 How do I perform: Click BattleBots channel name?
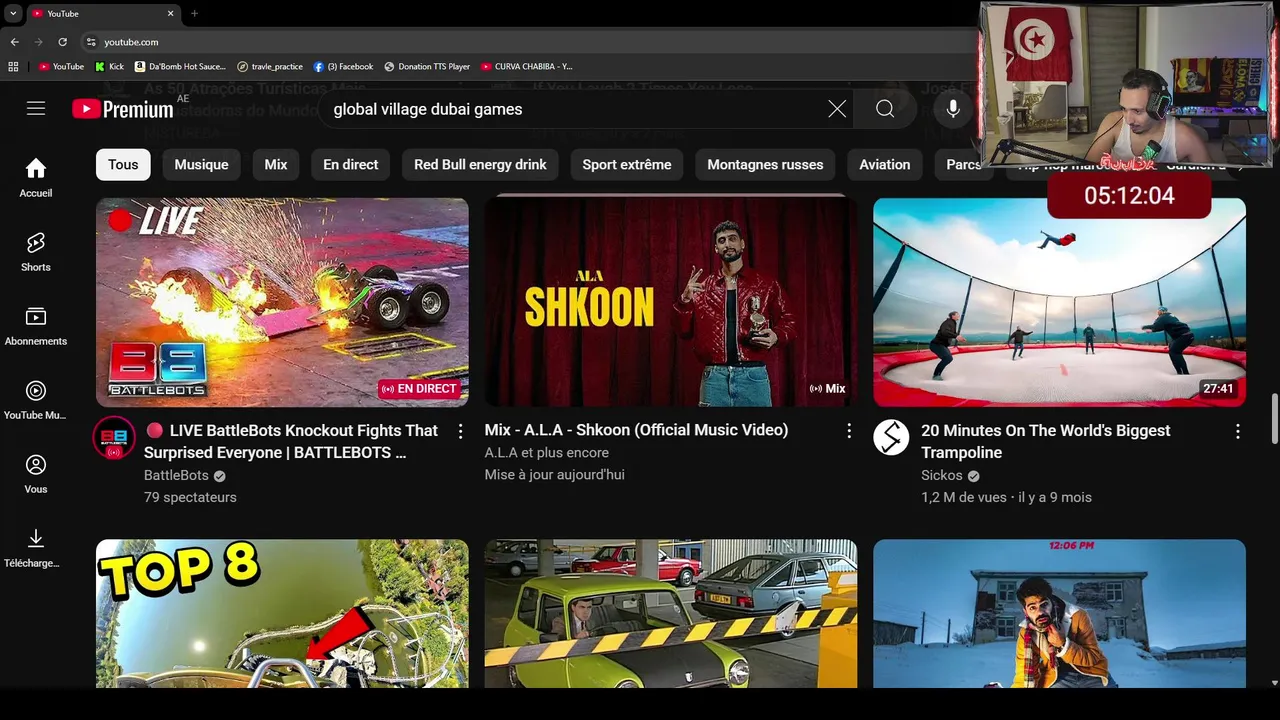[176, 475]
